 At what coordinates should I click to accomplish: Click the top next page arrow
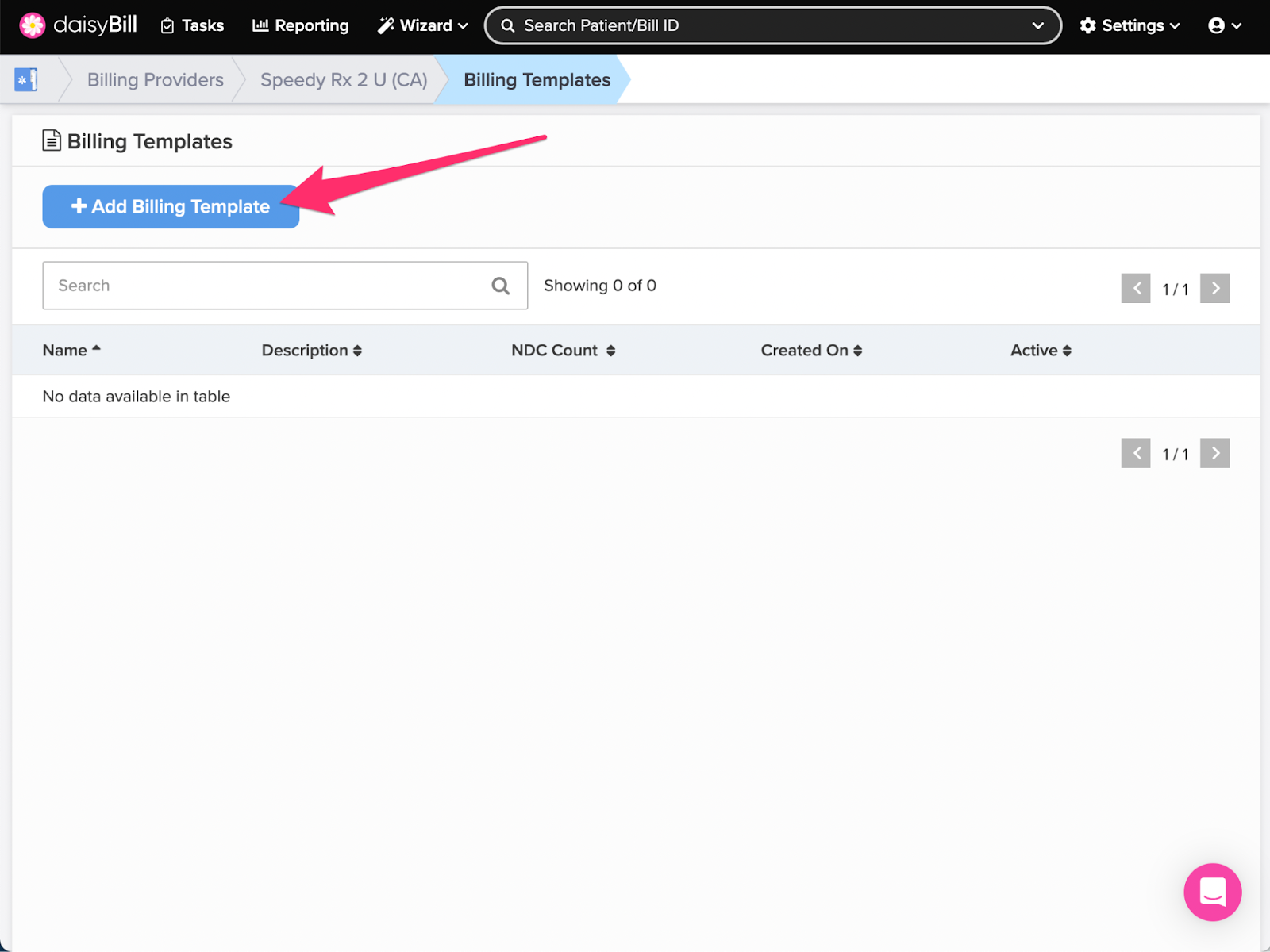click(1215, 288)
